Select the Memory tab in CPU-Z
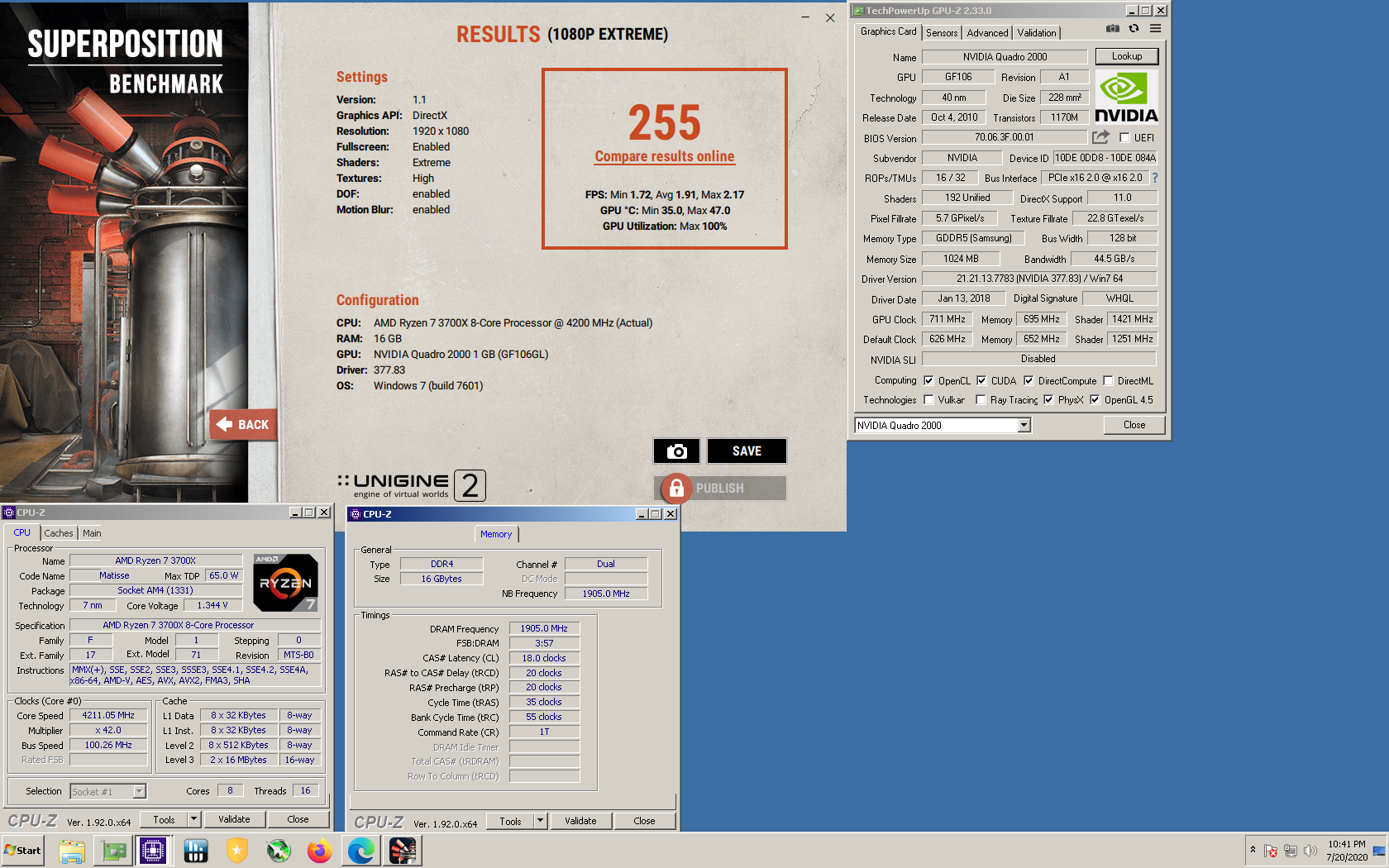Image resolution: width=1389 pixels, height=868 pixels. coord(496,534)
